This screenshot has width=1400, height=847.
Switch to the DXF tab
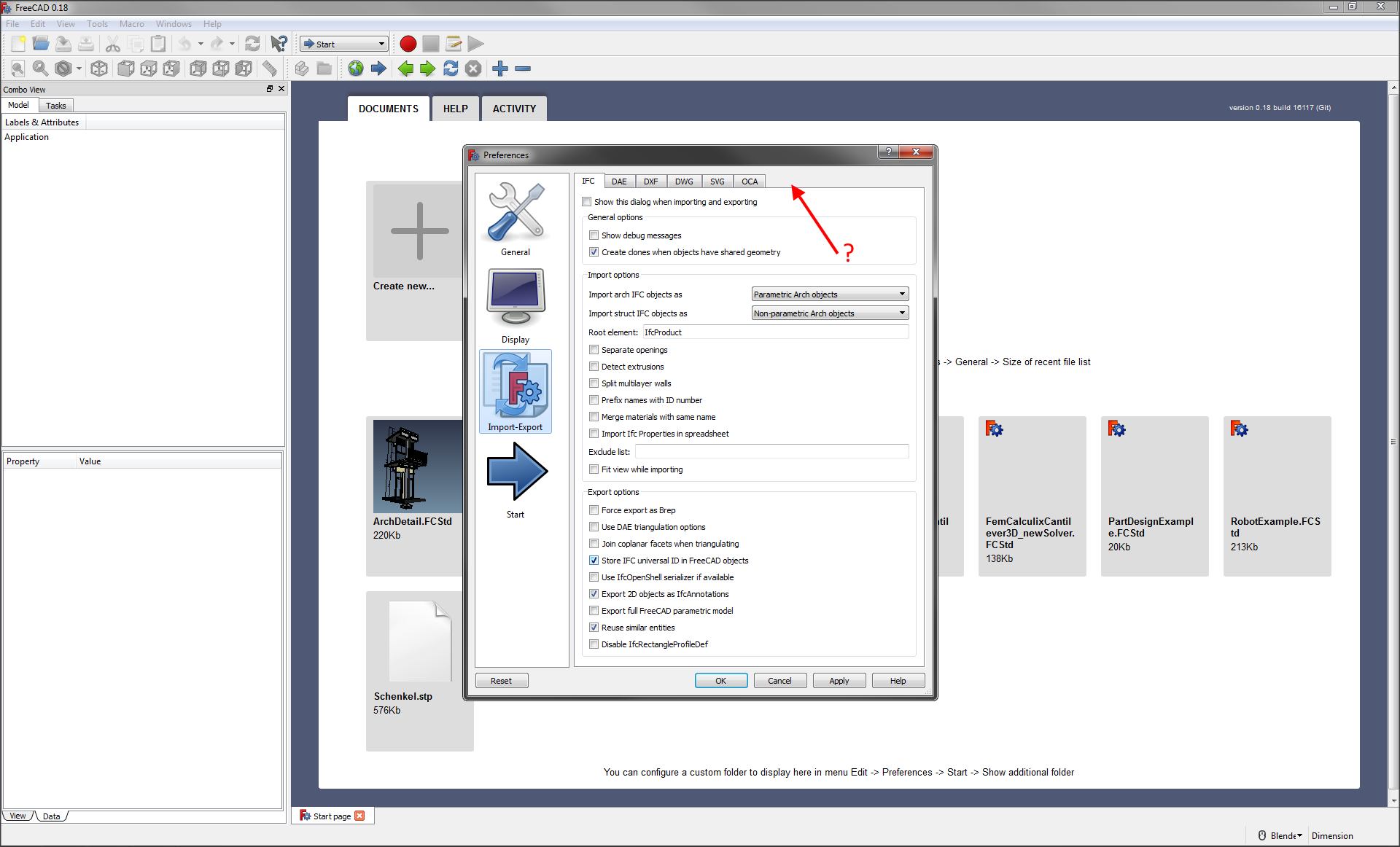tap(650, 181)
